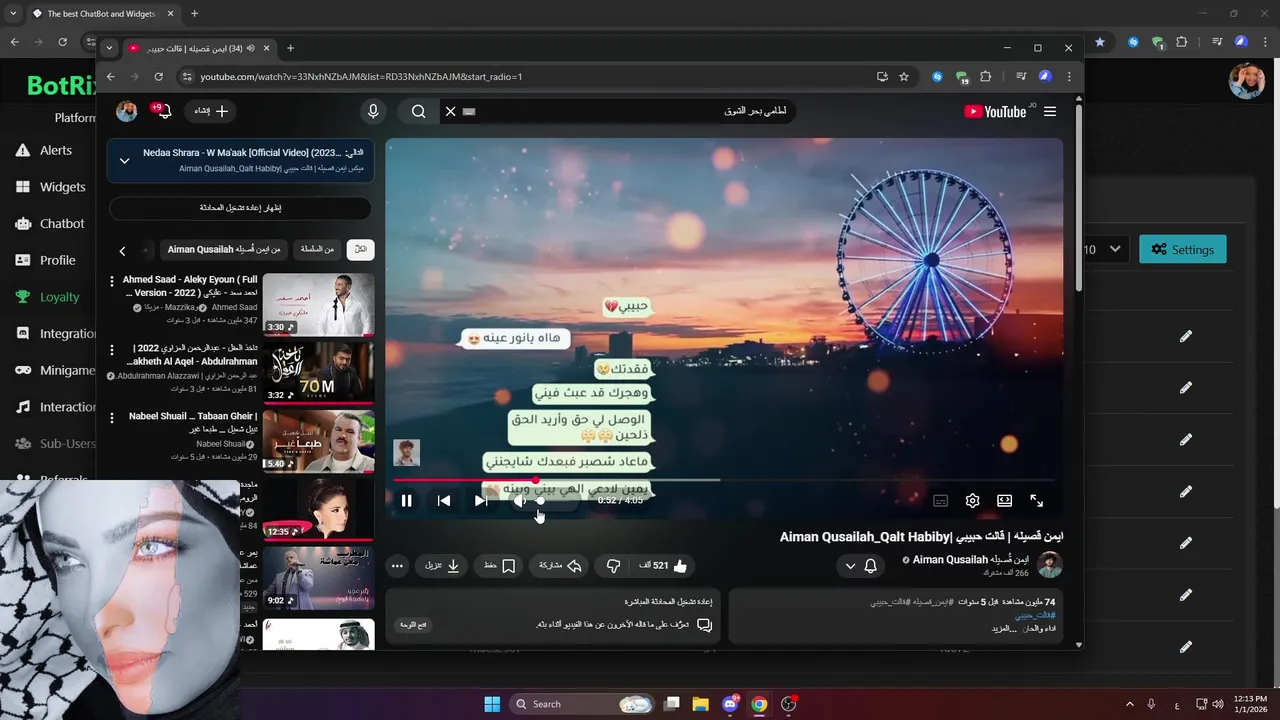The height and width of the screenshot is (720, 1280).
Task: Dislike the current video
Action: tap(614, 566)
